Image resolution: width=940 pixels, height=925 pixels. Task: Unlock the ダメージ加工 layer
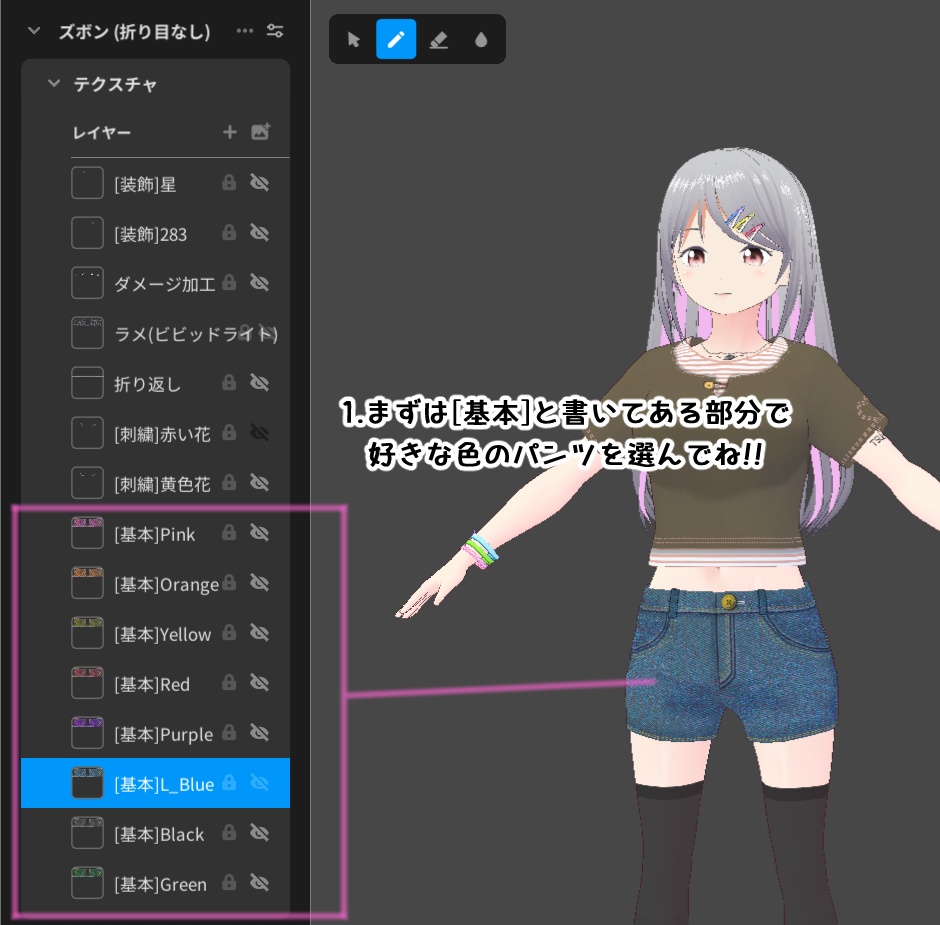pyautogui.click(x=230, y=282)
